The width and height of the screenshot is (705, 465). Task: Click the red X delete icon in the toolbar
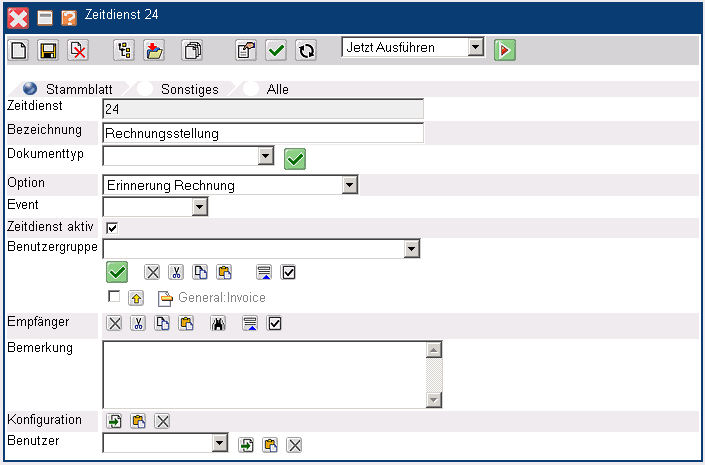(x=77, y=50)
